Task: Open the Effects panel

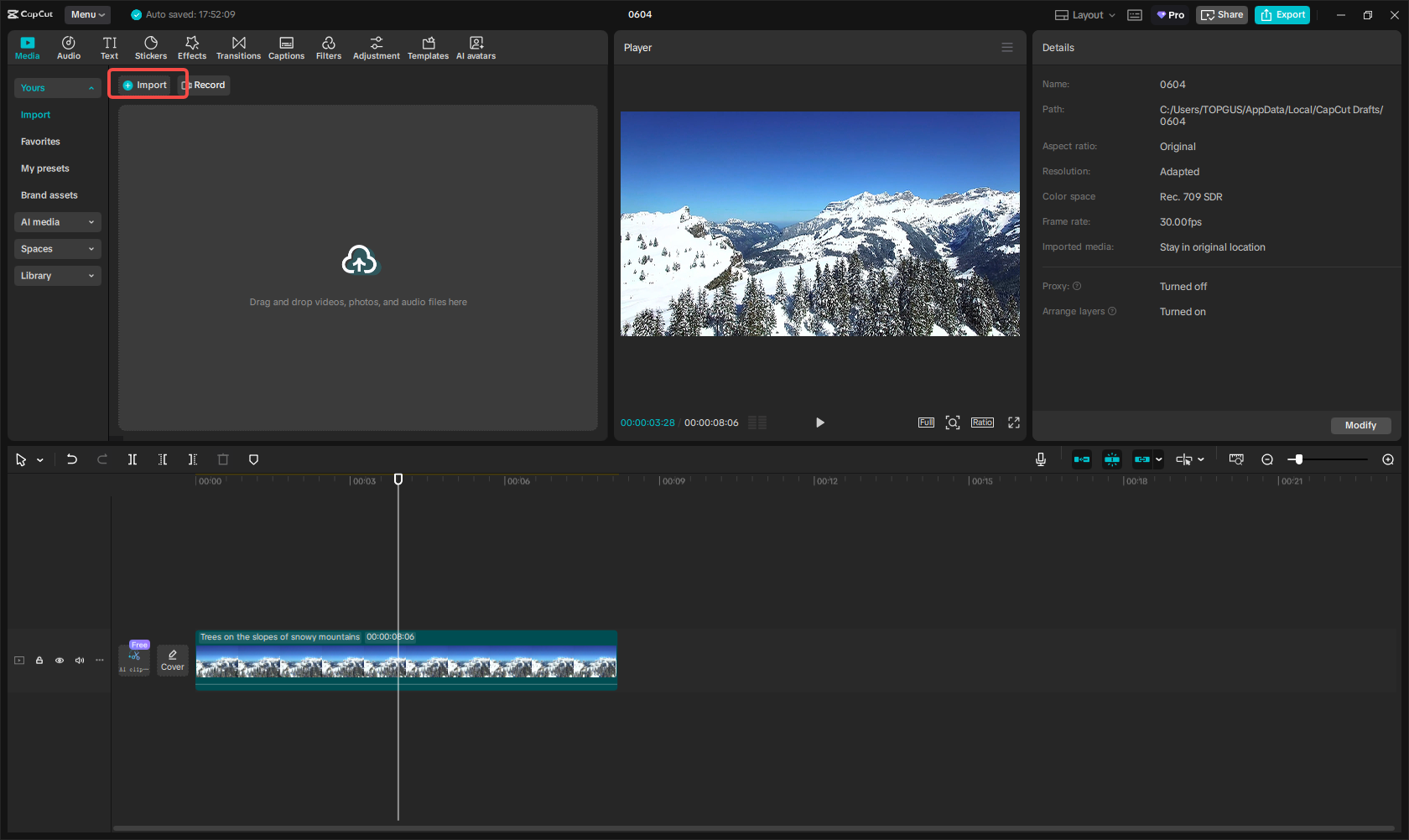Action: click(x=192, y=48)
